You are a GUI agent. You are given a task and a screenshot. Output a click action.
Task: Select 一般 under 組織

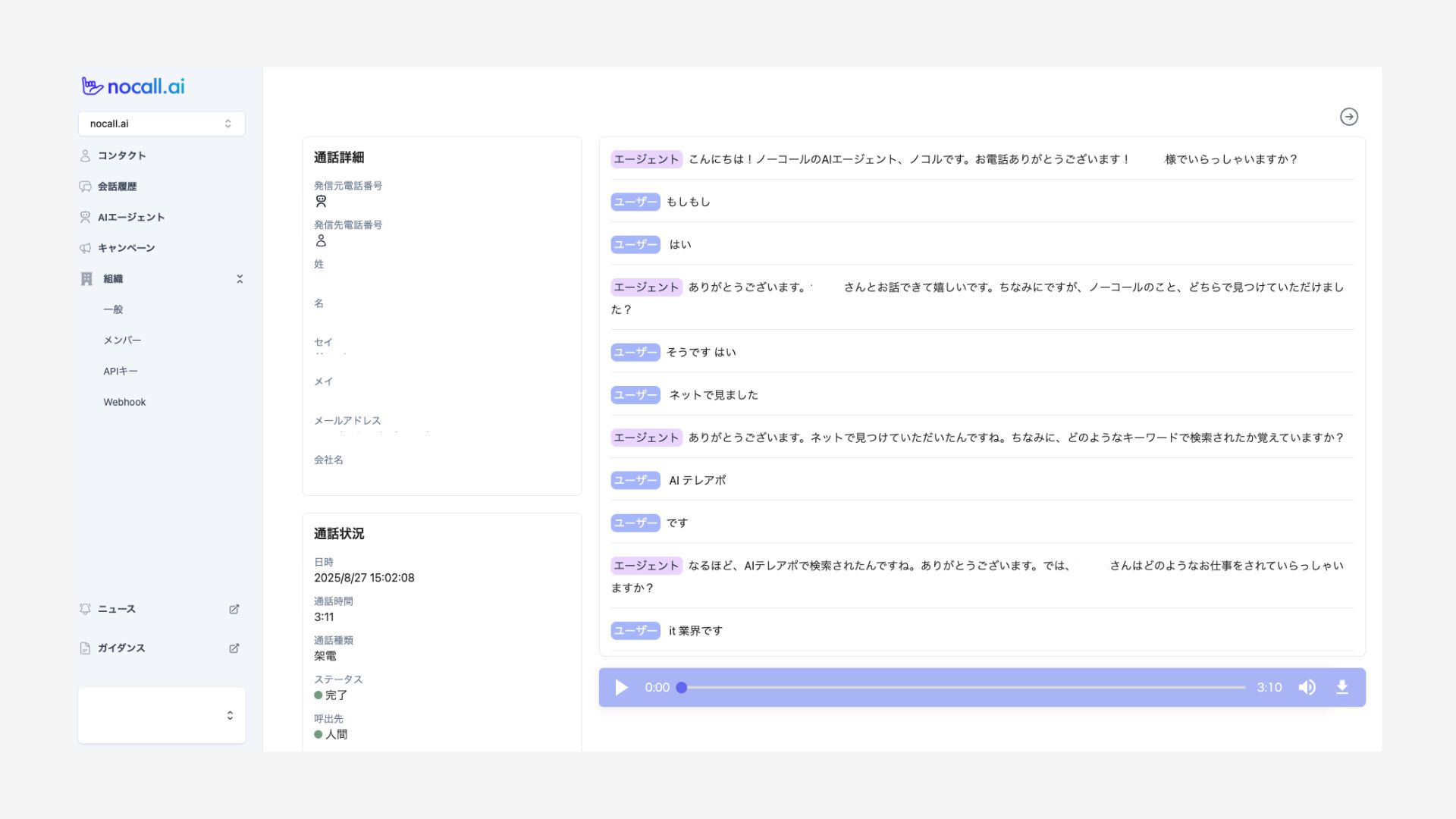coord(113,309)
